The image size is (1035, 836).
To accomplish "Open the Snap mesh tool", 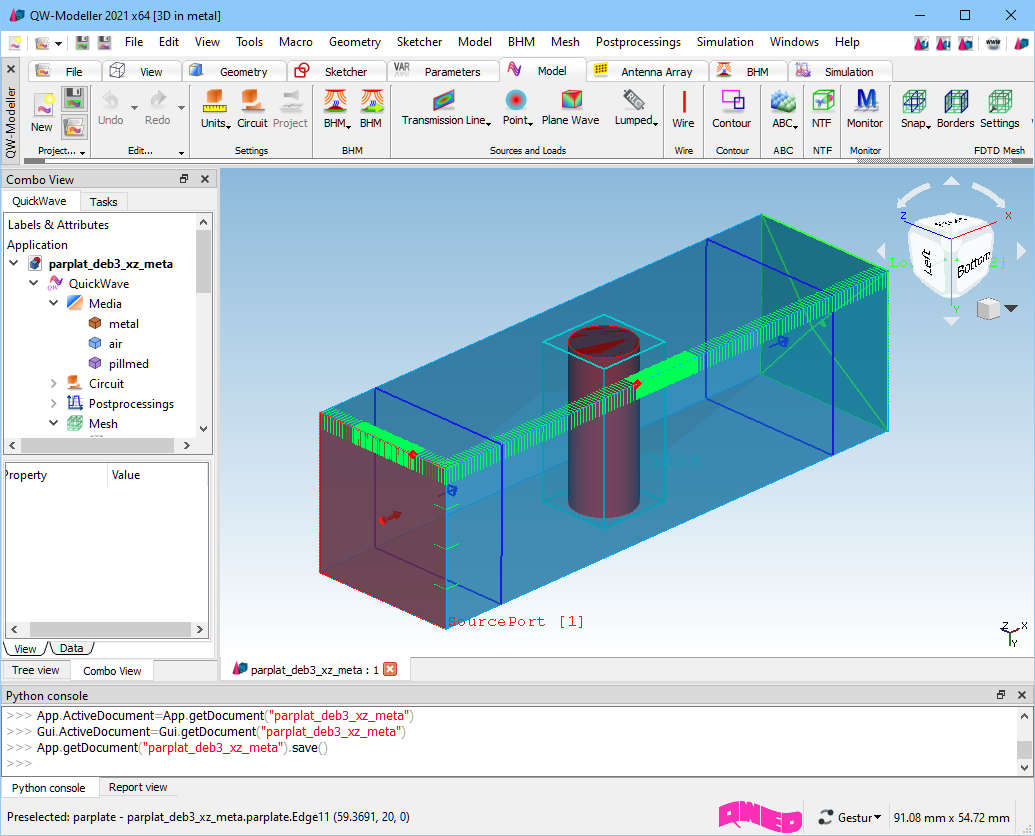I will click(x=916, y=109).
